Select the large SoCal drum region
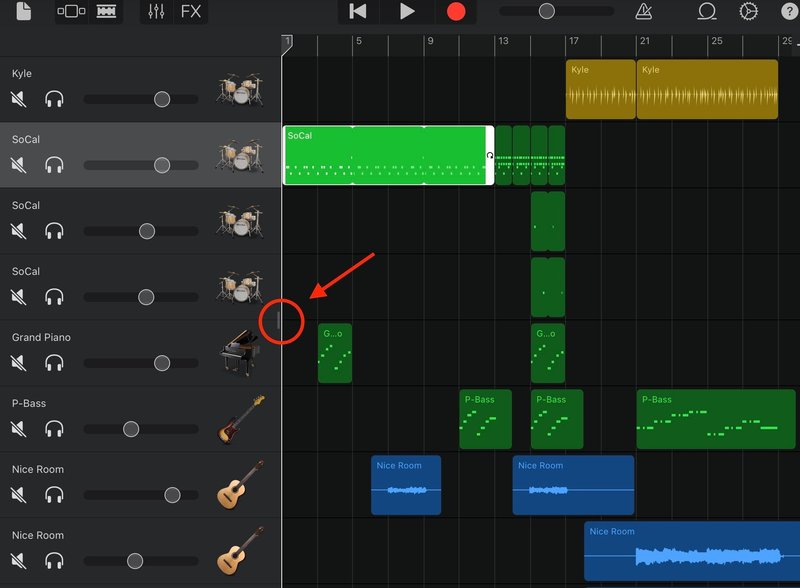Screen dimensions: 800x588 (388, 155)
